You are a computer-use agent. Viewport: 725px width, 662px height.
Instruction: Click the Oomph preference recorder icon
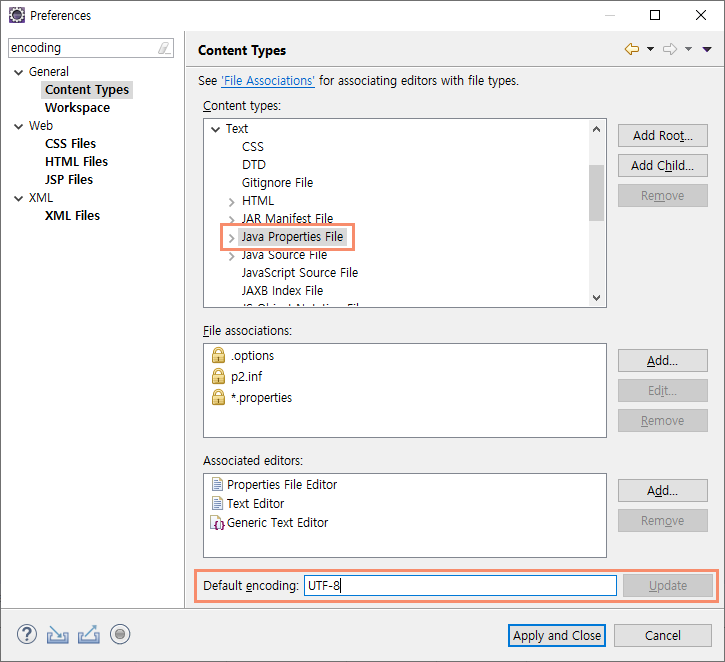[120, 634]
